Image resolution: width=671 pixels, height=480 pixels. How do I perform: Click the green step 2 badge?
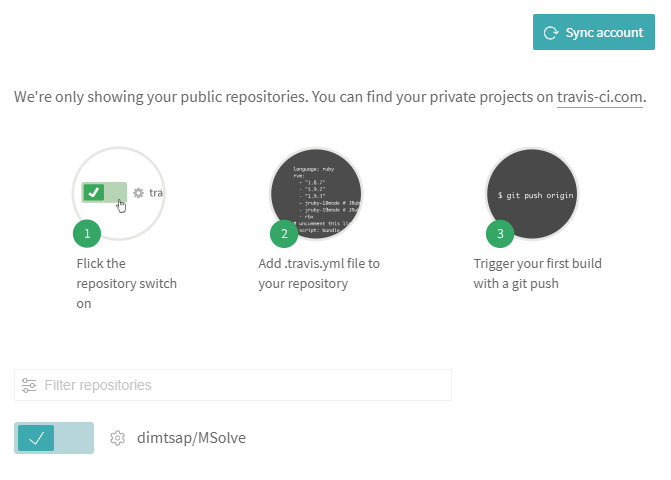[284, 234]
